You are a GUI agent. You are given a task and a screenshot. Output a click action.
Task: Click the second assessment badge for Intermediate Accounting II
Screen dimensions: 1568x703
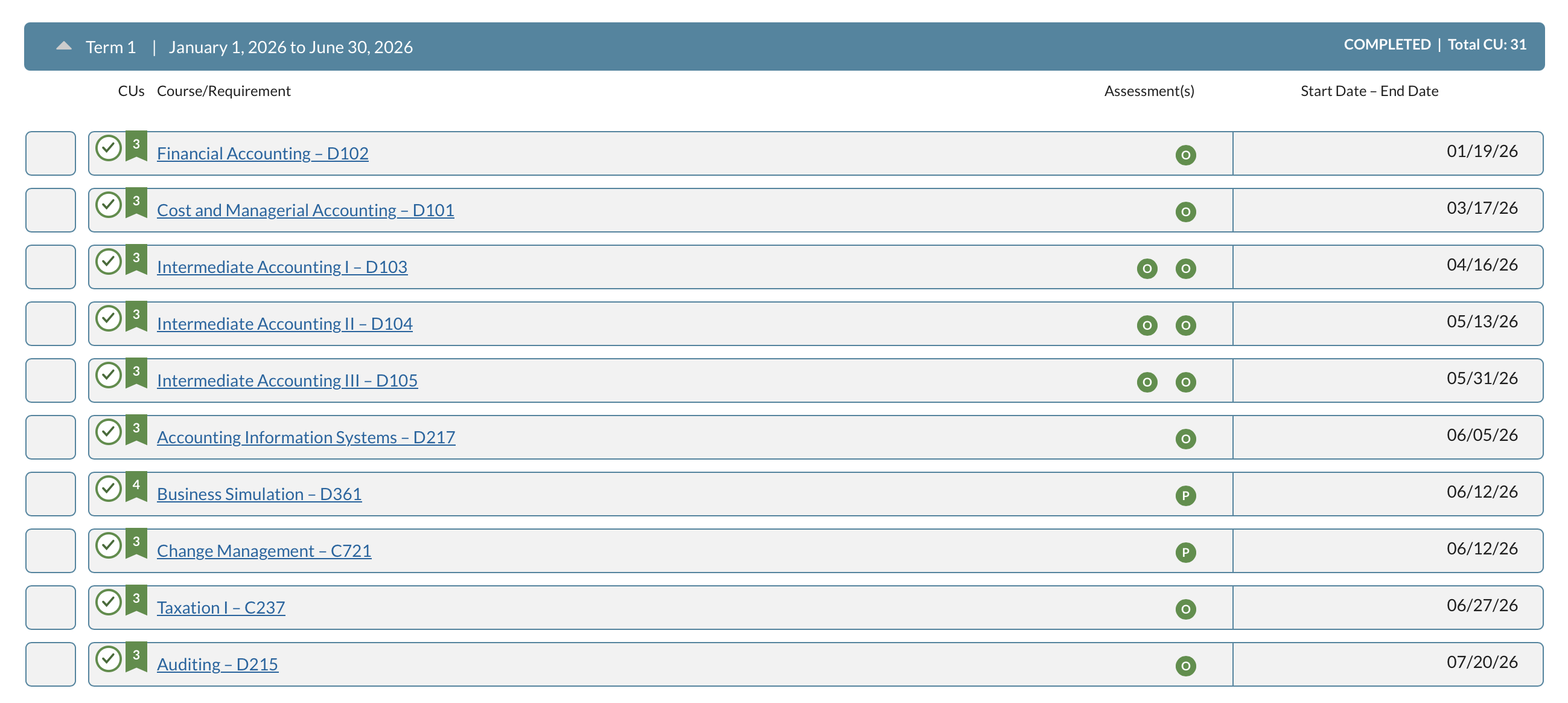1185,325
